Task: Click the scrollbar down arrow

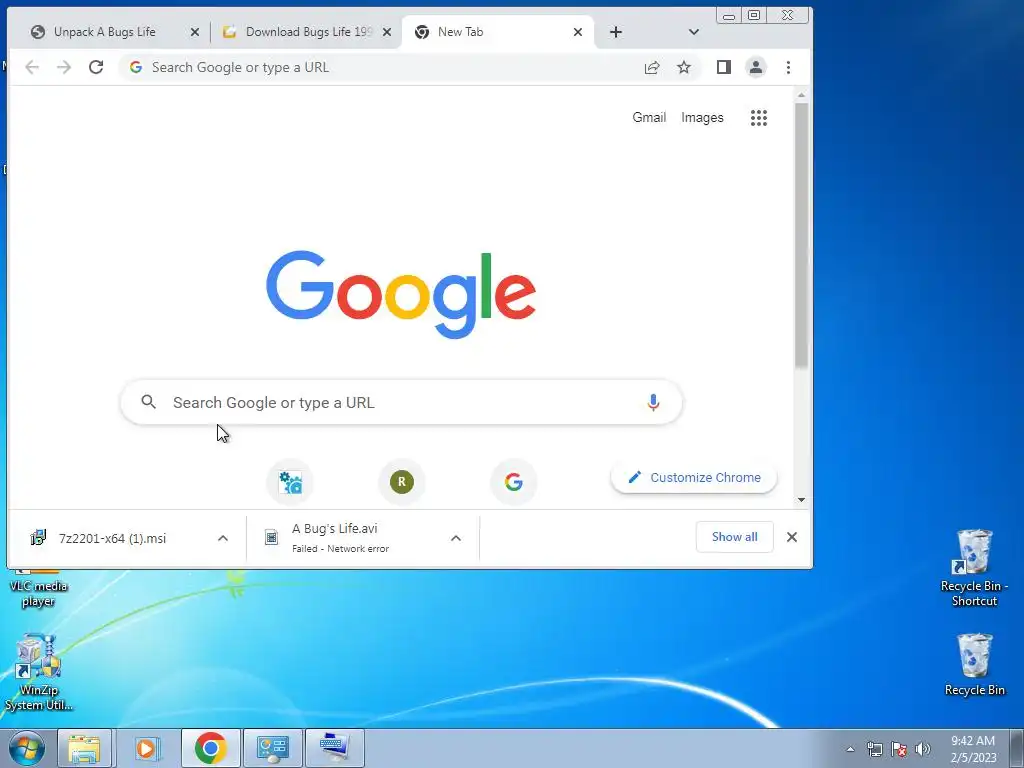Action: tap(801, 500)
